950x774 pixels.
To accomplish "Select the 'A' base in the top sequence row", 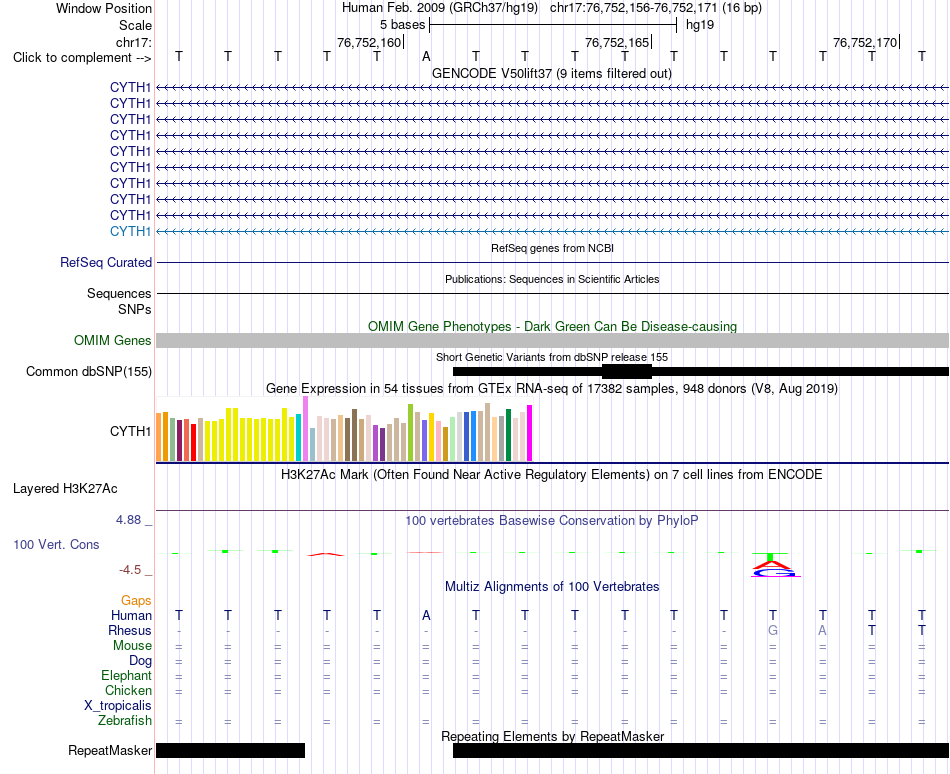I will tap(427, 57).
